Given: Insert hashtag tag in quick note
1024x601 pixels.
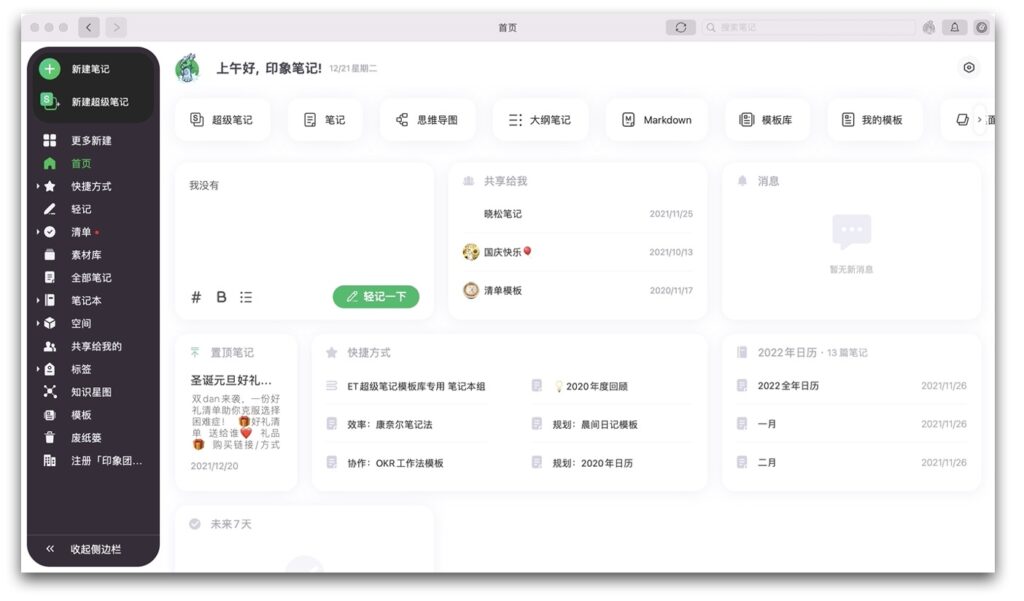Looking at the screenshot, I should point(196,297).
